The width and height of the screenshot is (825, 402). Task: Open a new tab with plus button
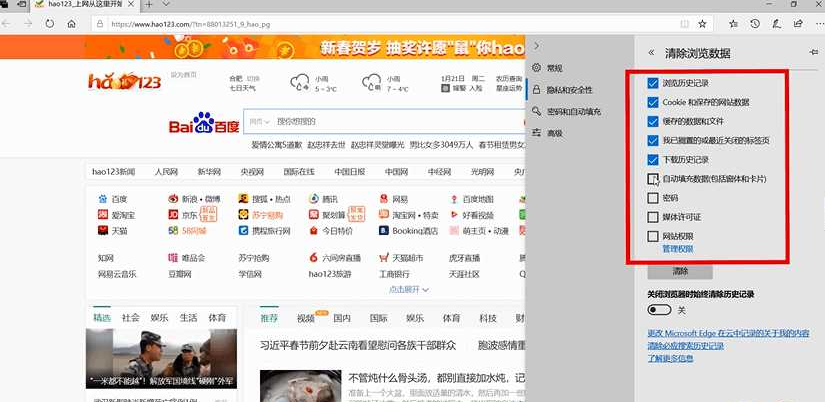click(x=149, y=4)
